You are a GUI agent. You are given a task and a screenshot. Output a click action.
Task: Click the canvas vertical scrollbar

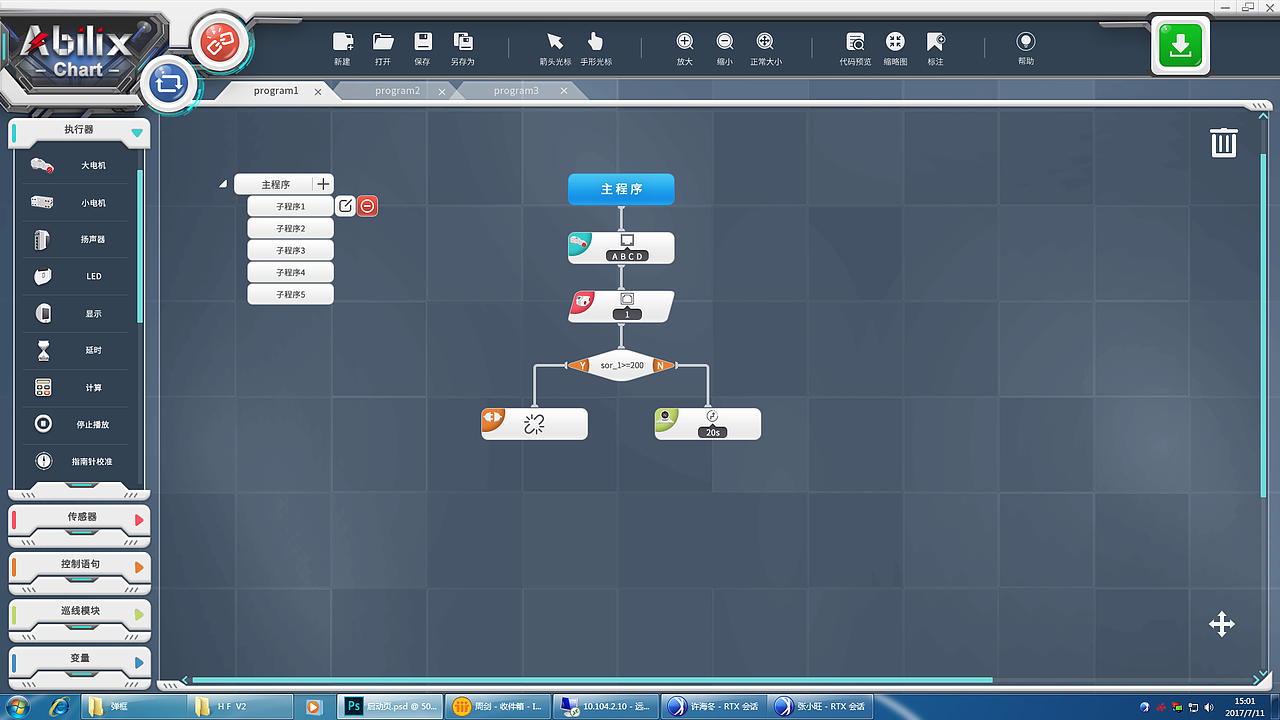(x=1263, y=325)
